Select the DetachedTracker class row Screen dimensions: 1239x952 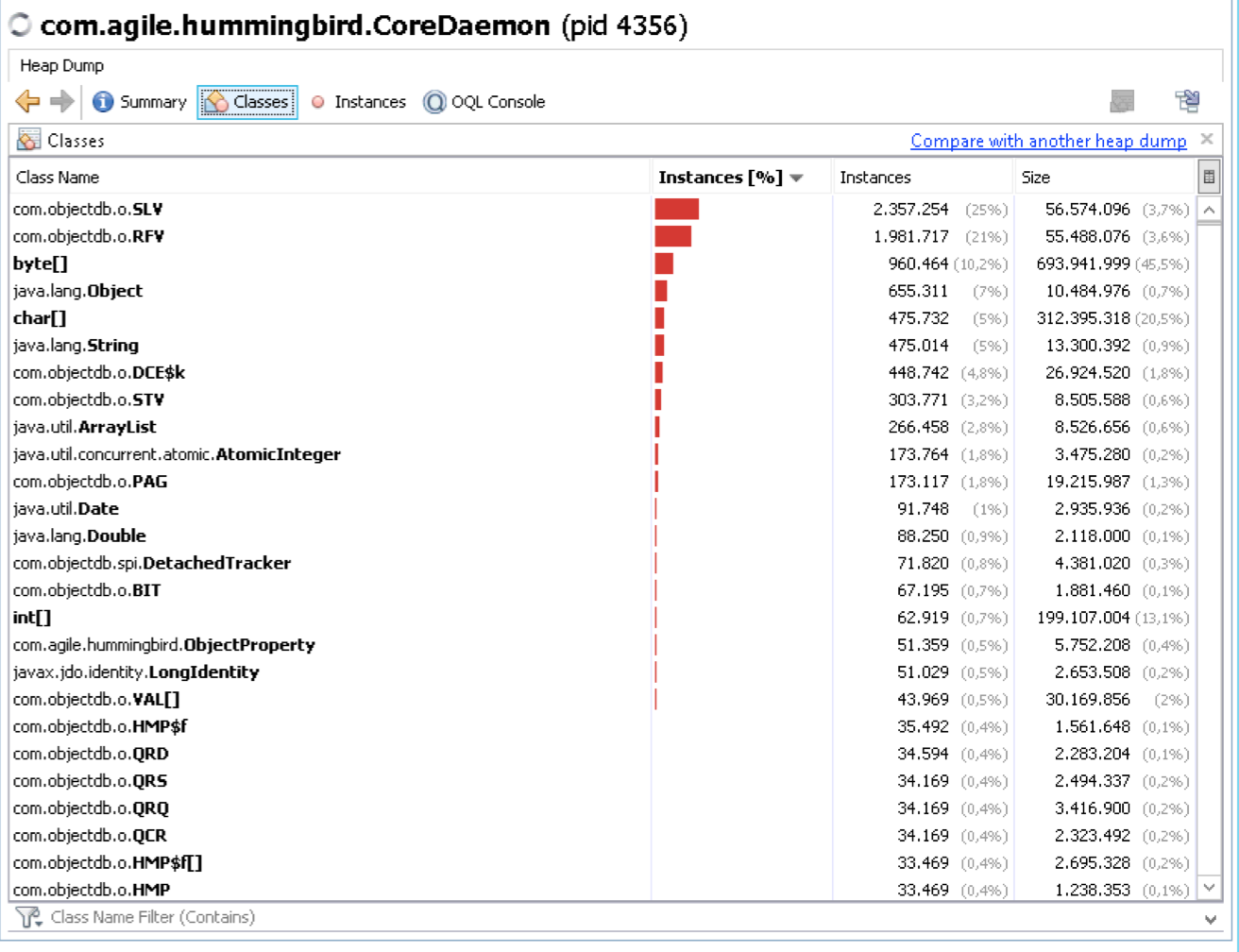[603, 563]
